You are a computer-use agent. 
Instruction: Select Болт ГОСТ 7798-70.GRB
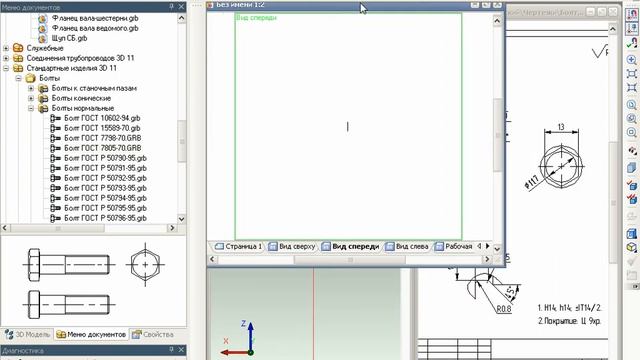coord(102,138)
